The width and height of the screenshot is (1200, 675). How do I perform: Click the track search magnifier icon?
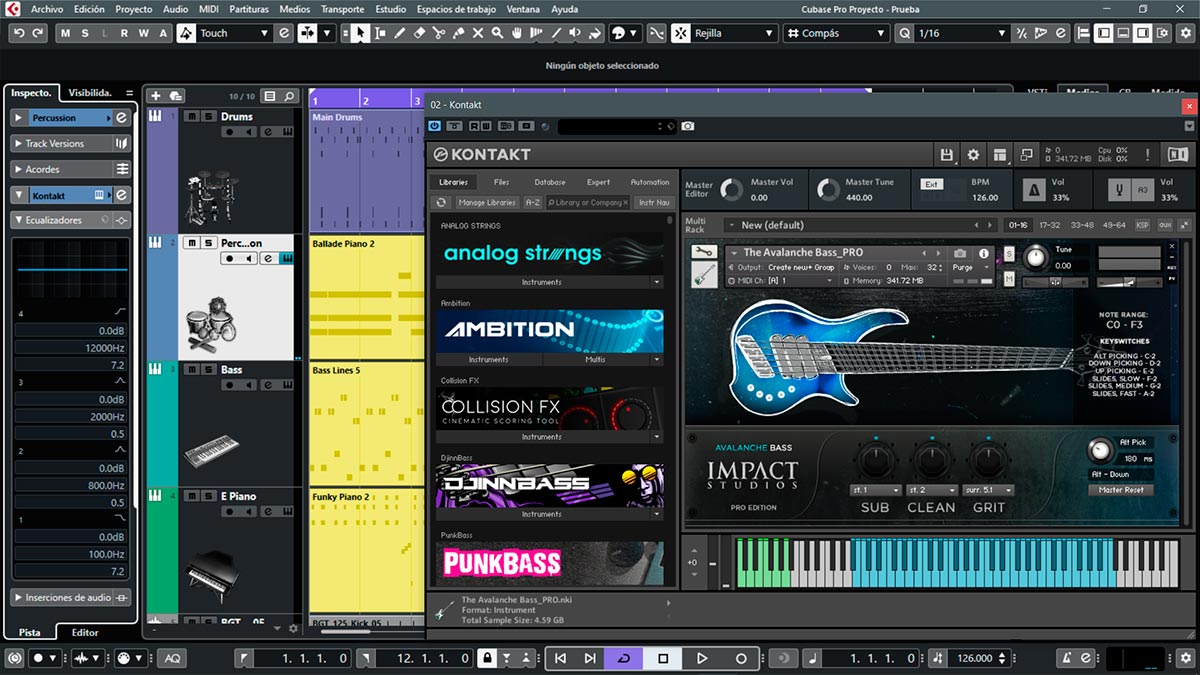289,96
